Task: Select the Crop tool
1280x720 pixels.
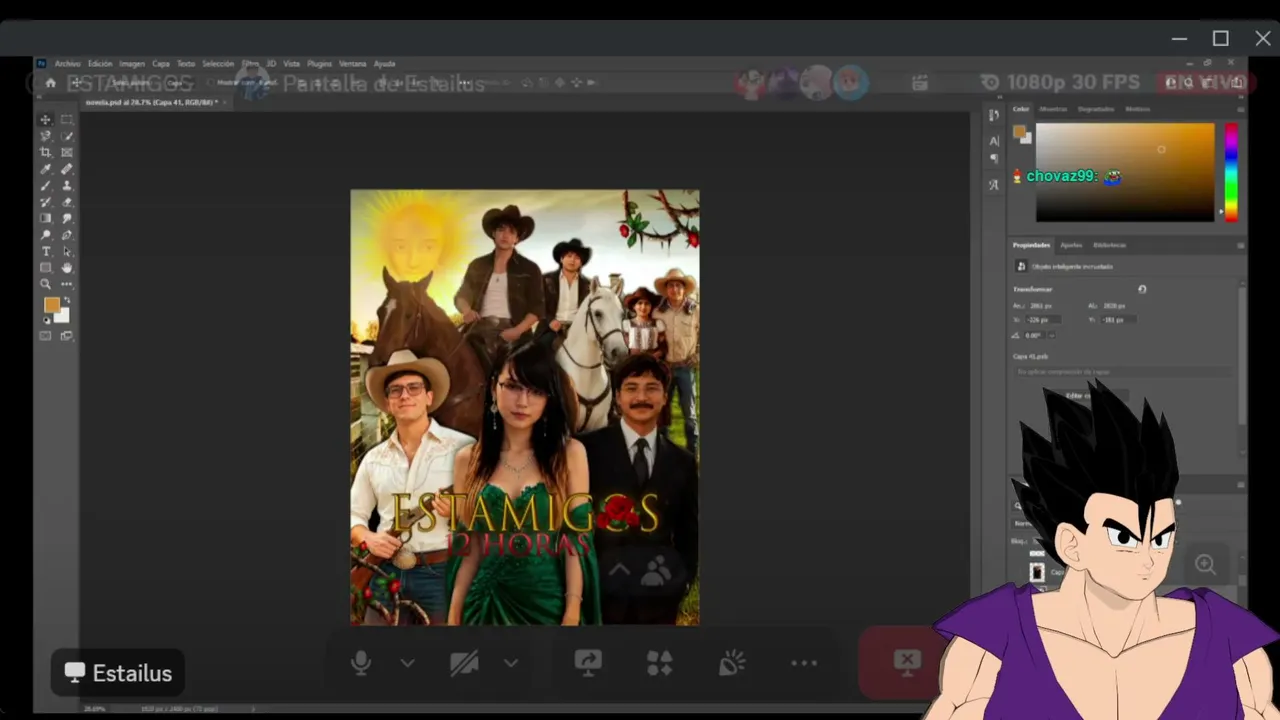Action: tap(45, 153)
